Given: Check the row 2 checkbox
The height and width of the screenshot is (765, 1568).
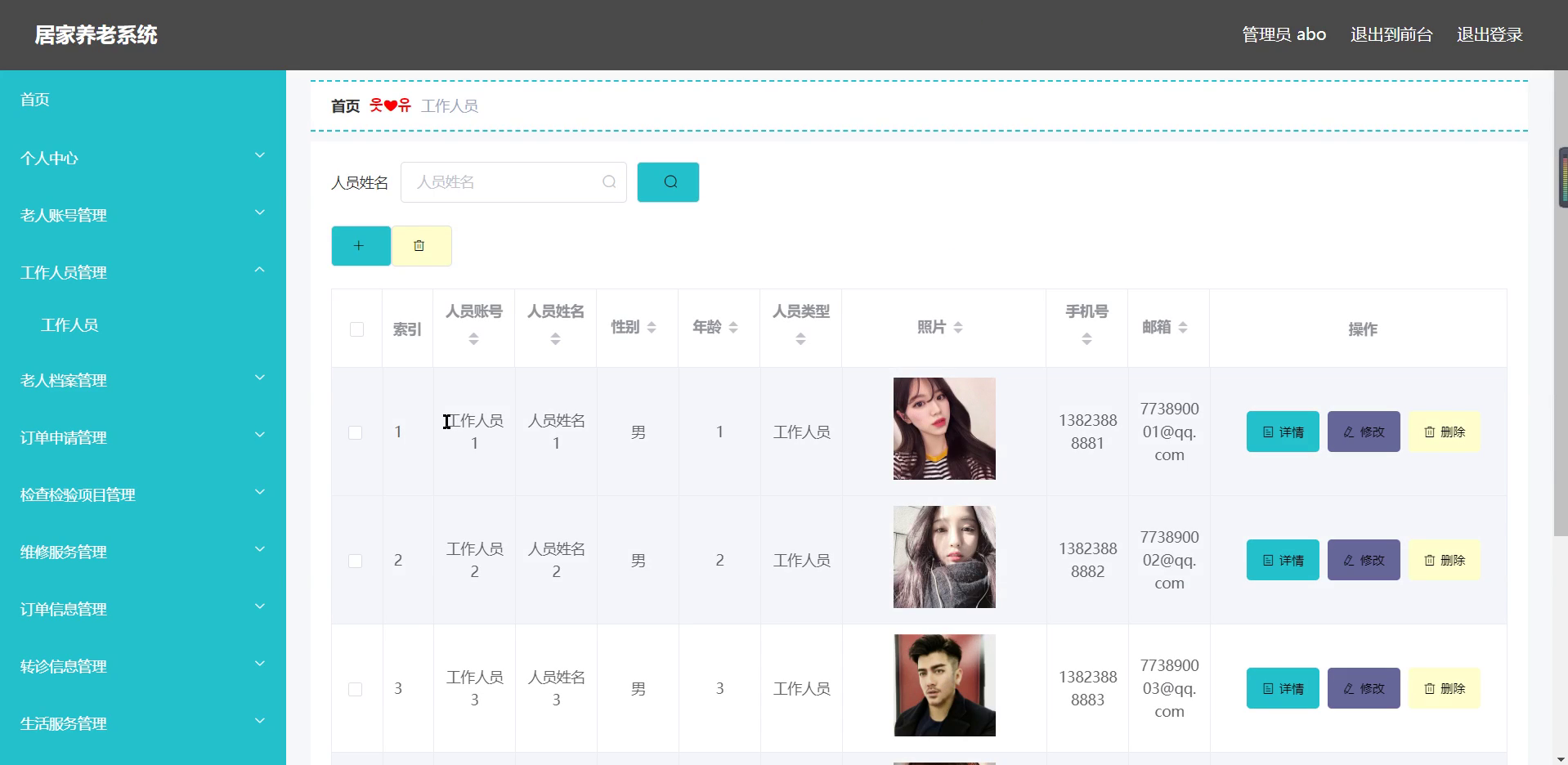Looking at the screenshot, I should pyautogui.click(x=355, y=561).
